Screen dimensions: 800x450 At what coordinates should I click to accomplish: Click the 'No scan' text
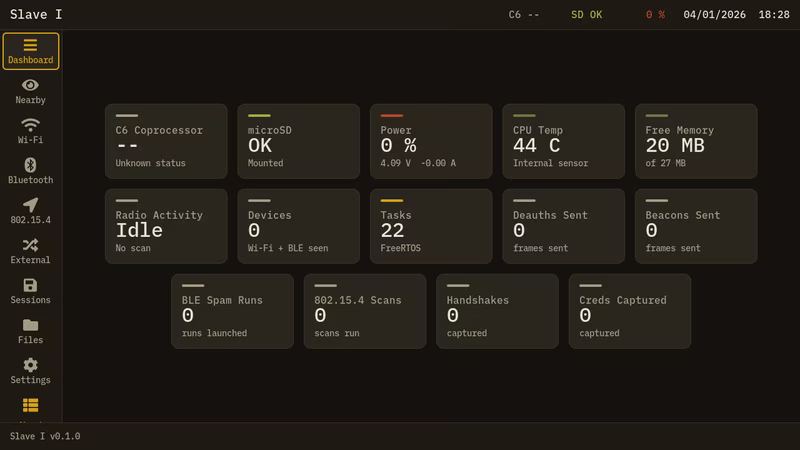(133, 248)
